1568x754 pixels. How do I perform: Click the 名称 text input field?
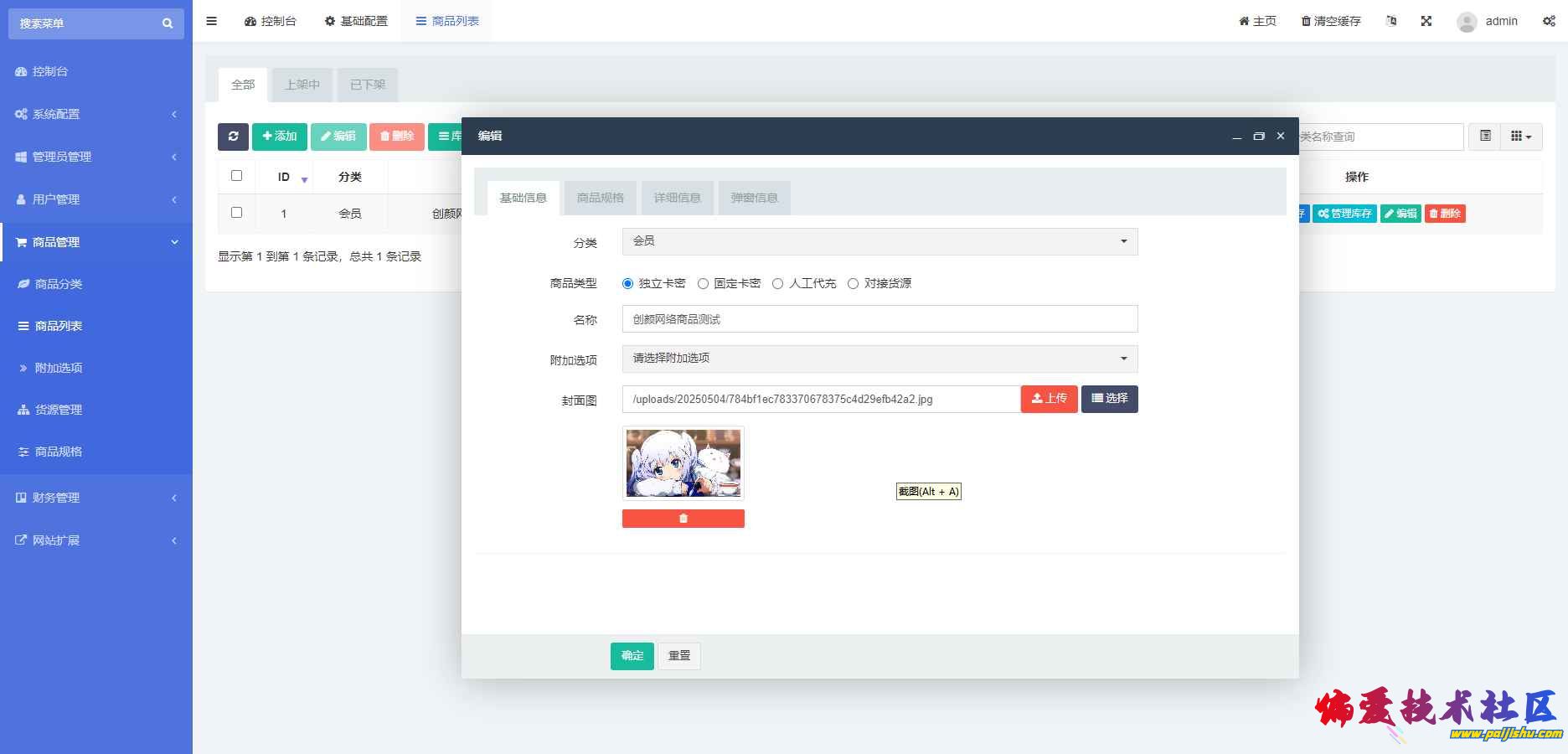(879, 319)
